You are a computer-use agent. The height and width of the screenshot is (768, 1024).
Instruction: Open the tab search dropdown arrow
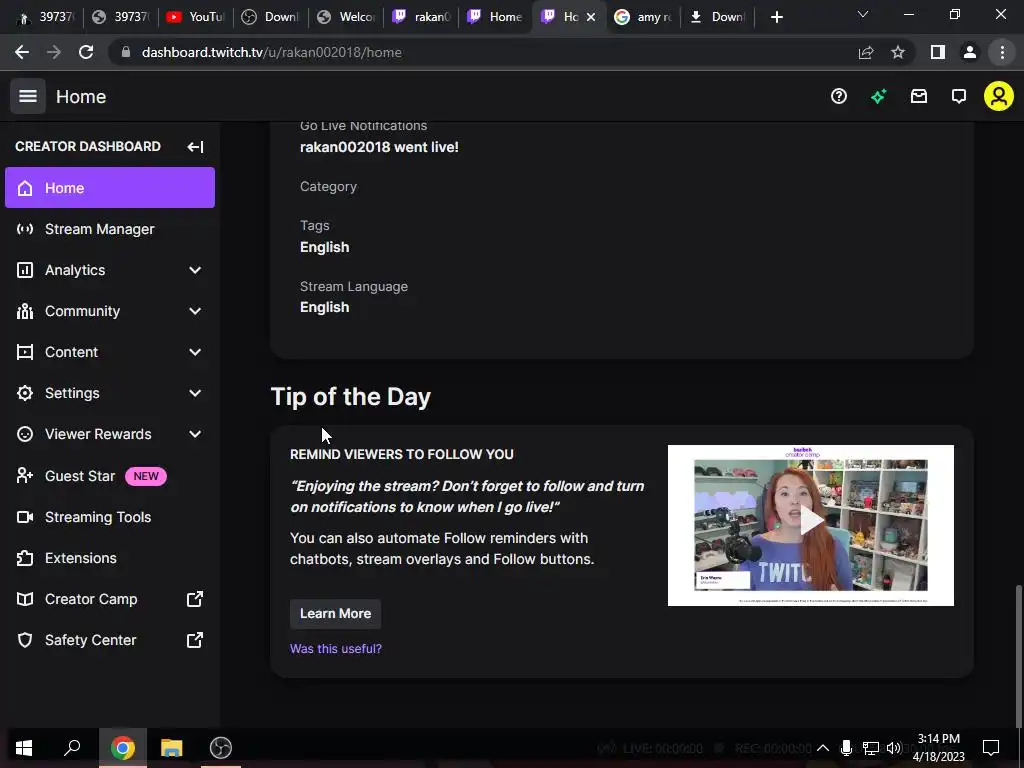pyautogui.click(x=862, y=14)
